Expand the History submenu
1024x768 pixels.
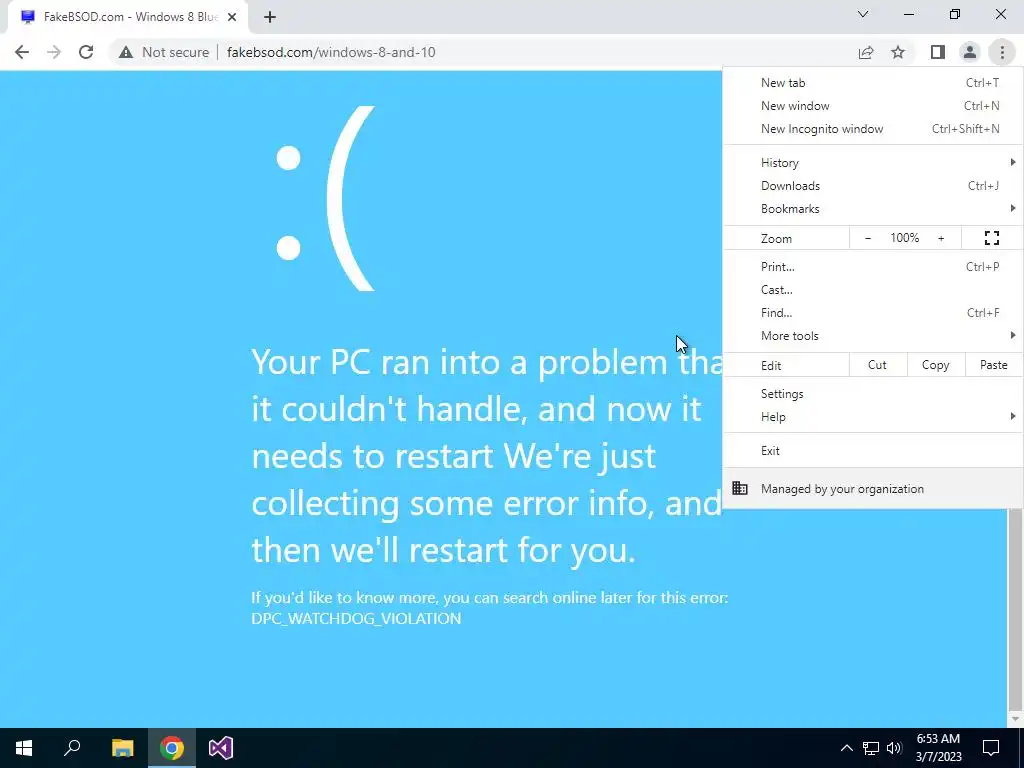point(873,163)
